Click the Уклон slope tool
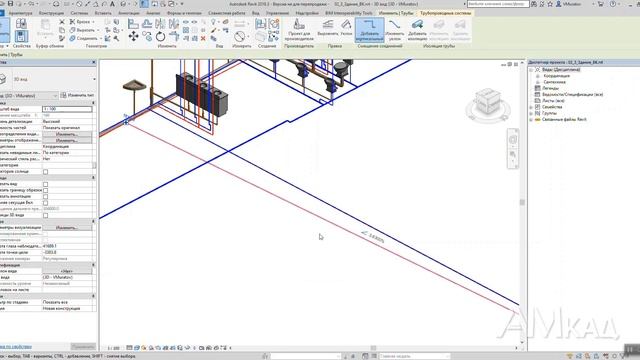640x360 pixels. point(346,27)
